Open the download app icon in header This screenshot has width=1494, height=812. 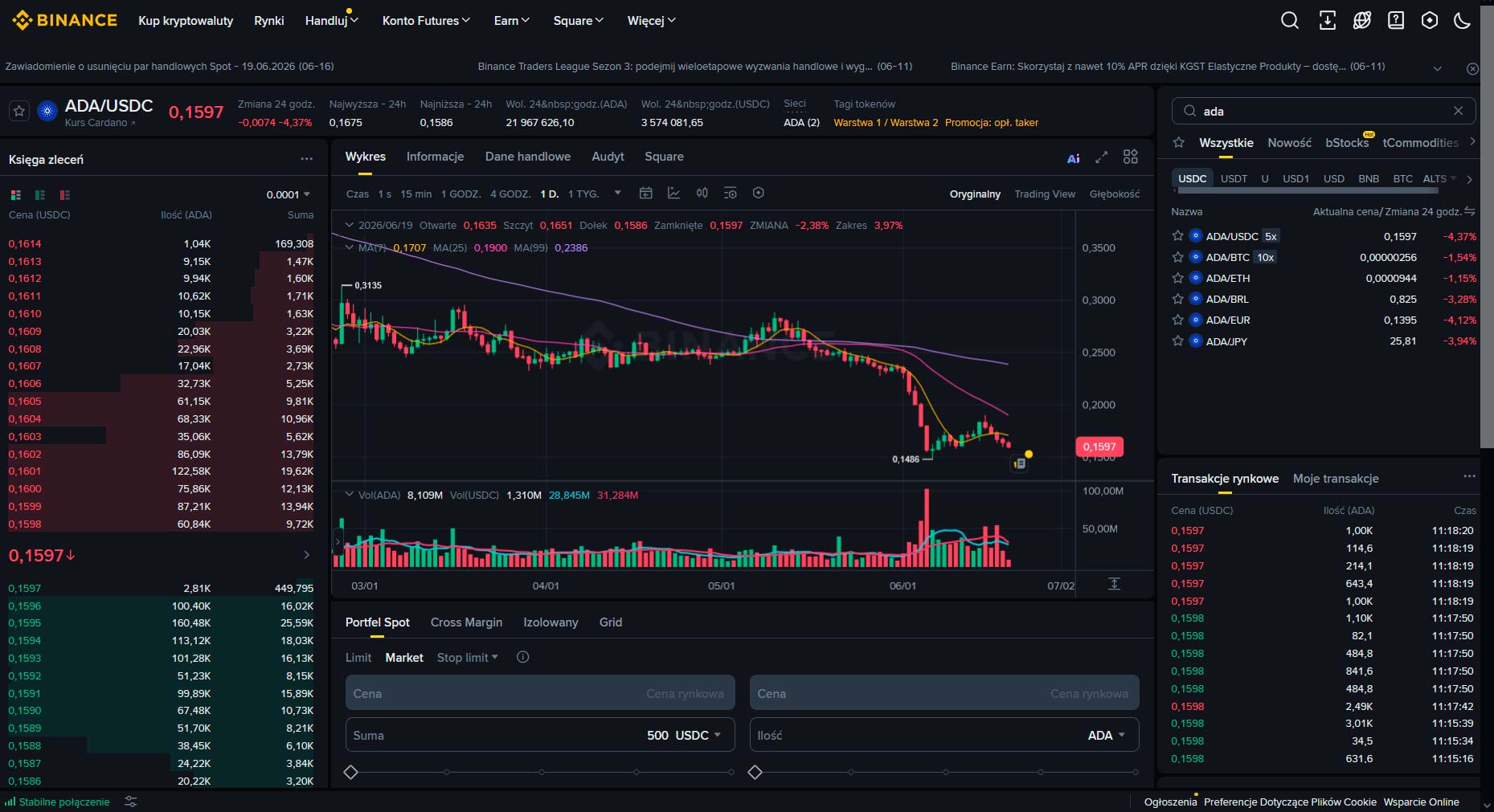click(1328, 21)
